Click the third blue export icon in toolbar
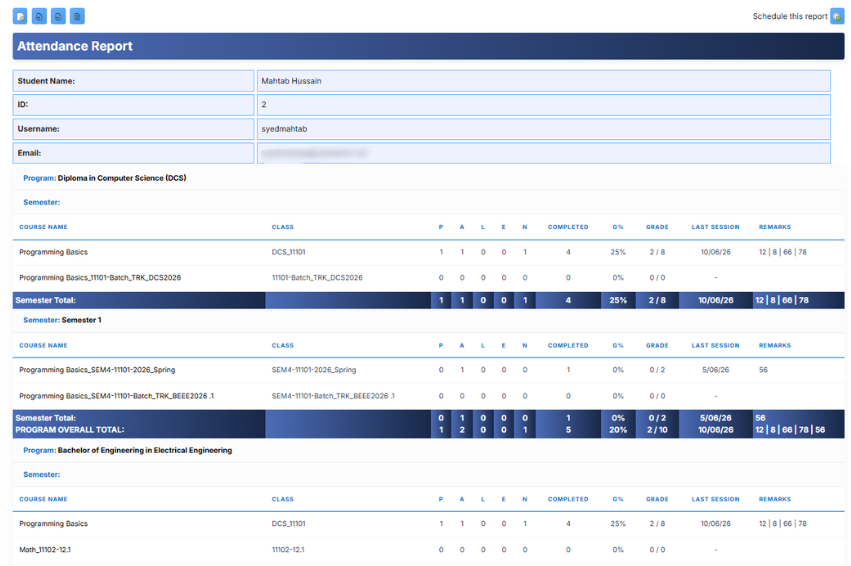The width and height of the screenshot is (851, 566). point(58,16)
